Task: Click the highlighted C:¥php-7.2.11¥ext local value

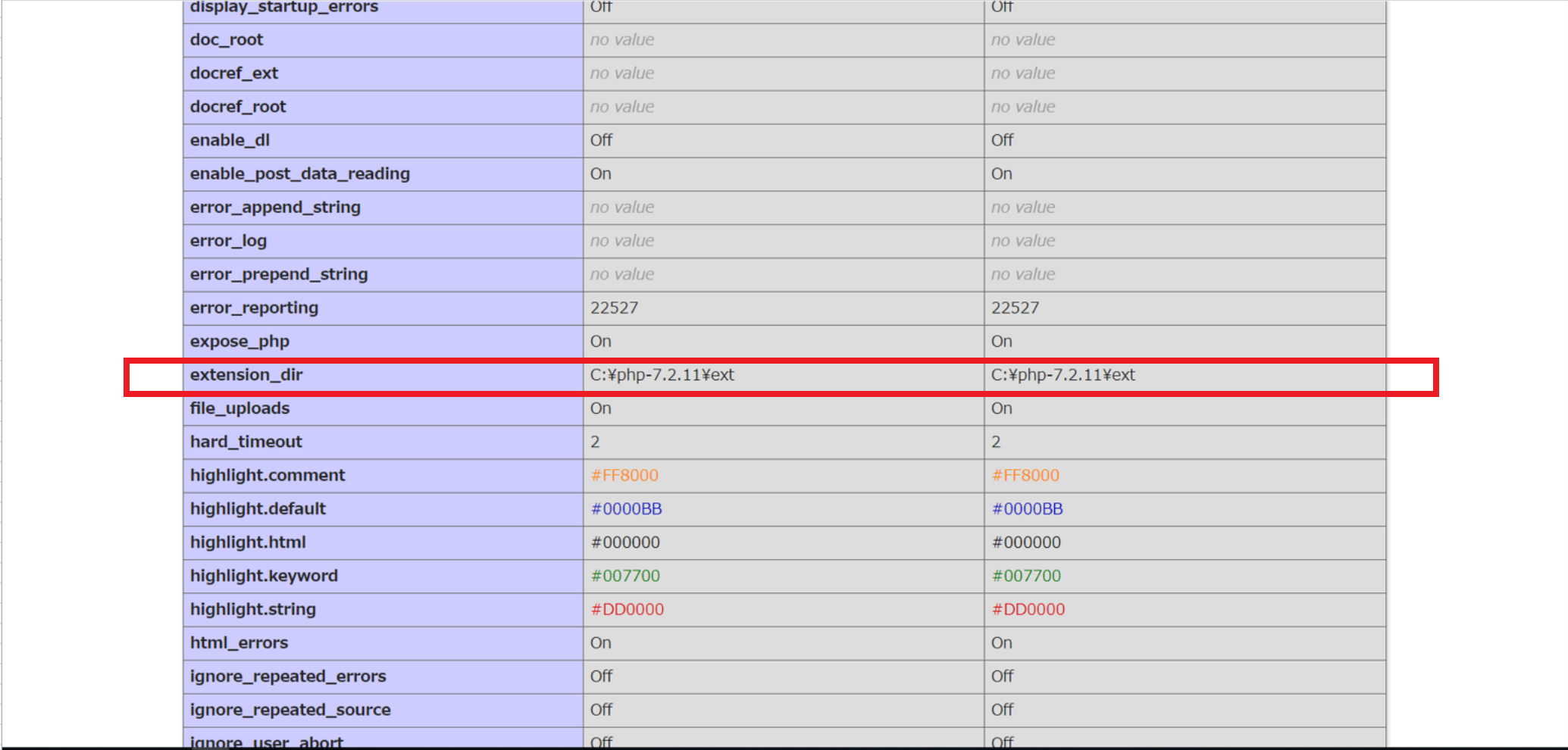Action: point(663,374)
